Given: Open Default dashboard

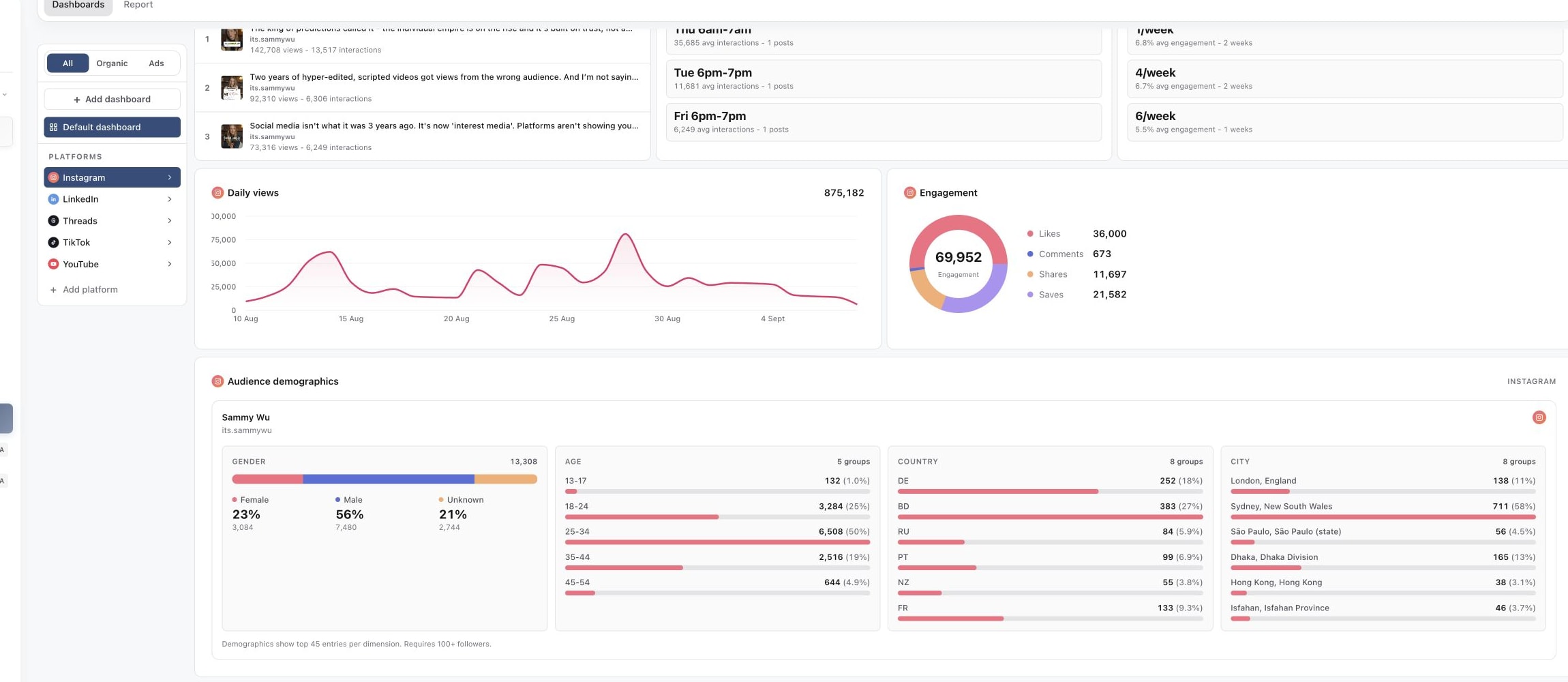Looking at the screenshot, I should click(x=112, y=128).
